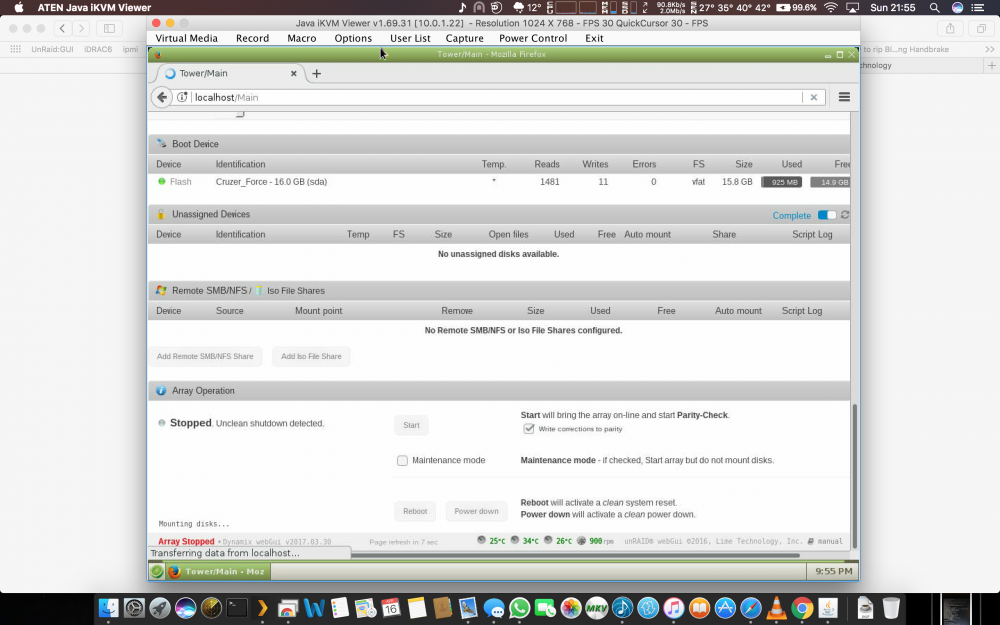Open Siri from the menu bar
The image size is (1000, 625).
pos(957,8)
